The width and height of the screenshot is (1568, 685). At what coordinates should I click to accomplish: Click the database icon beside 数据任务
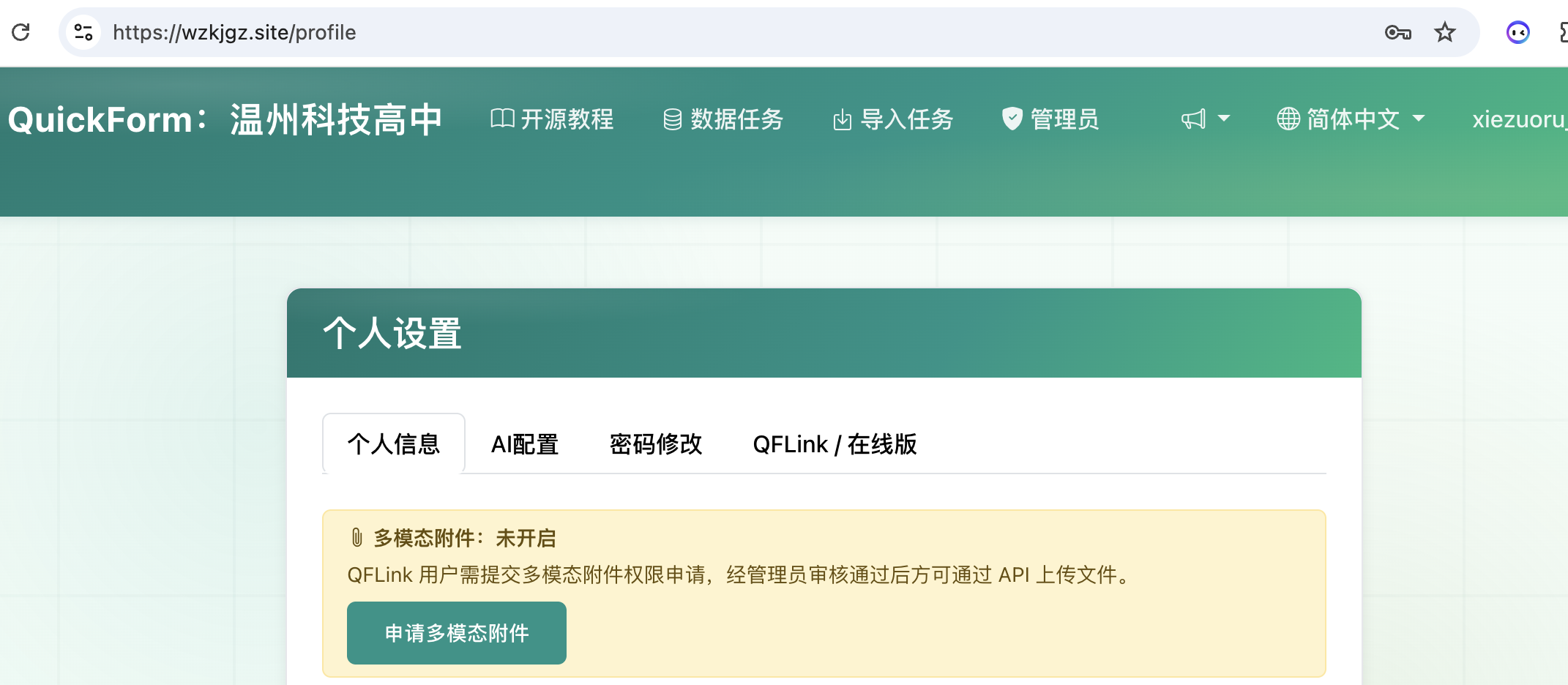672,119
